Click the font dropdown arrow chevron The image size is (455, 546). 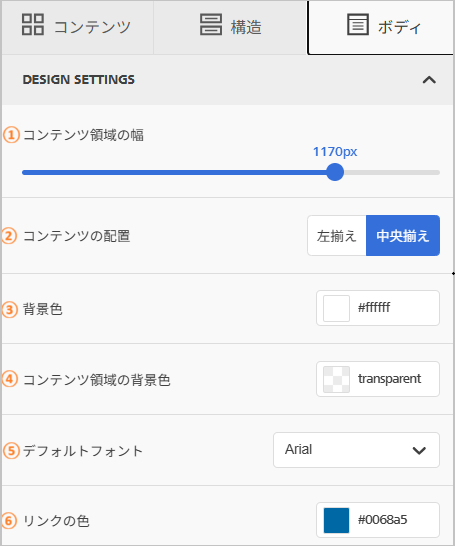click(x=419, y=451)
